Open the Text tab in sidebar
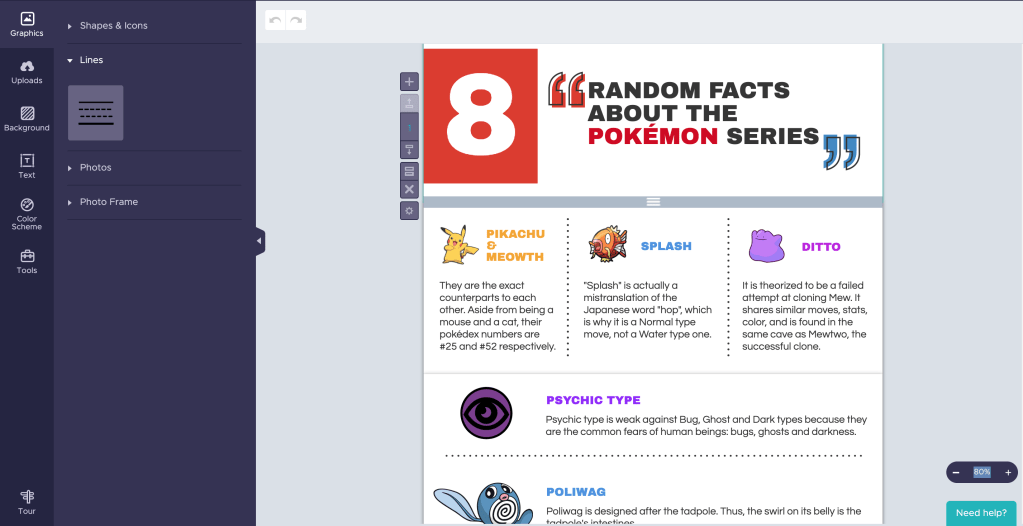Screen dimensions: 1023x526 pyautogui.click(x=27, y=166)
